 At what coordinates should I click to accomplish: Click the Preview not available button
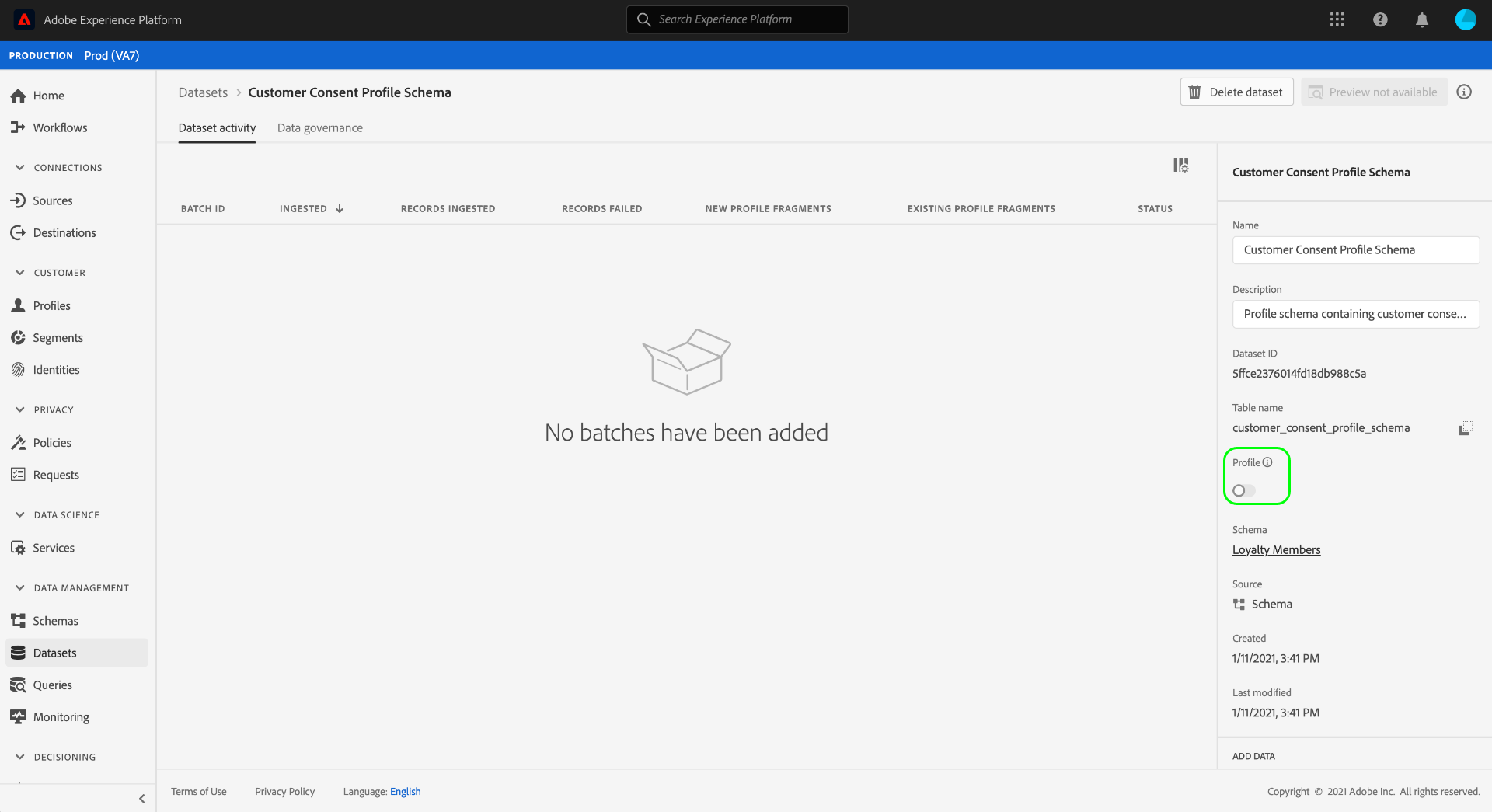coord(1374,92)
